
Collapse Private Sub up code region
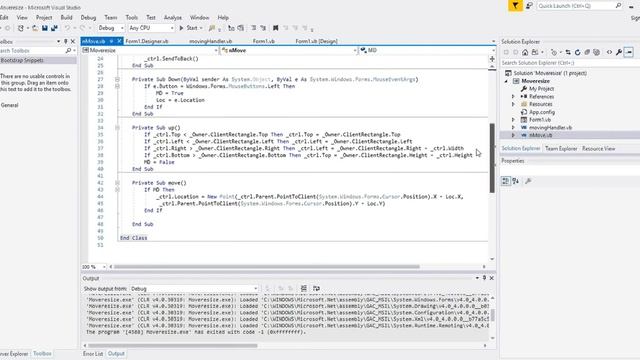117,128
